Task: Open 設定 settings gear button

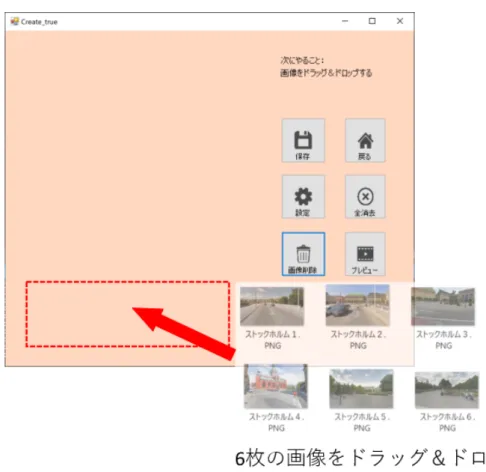Action: coord(303,197)
